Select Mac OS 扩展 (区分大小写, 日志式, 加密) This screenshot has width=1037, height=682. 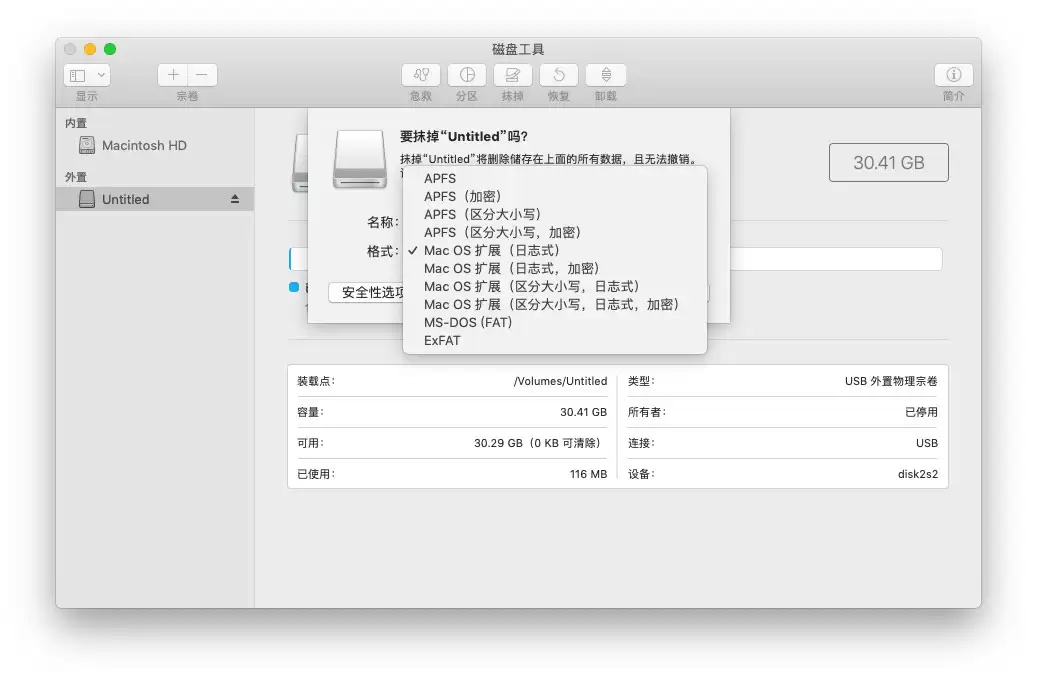point(554,304)
